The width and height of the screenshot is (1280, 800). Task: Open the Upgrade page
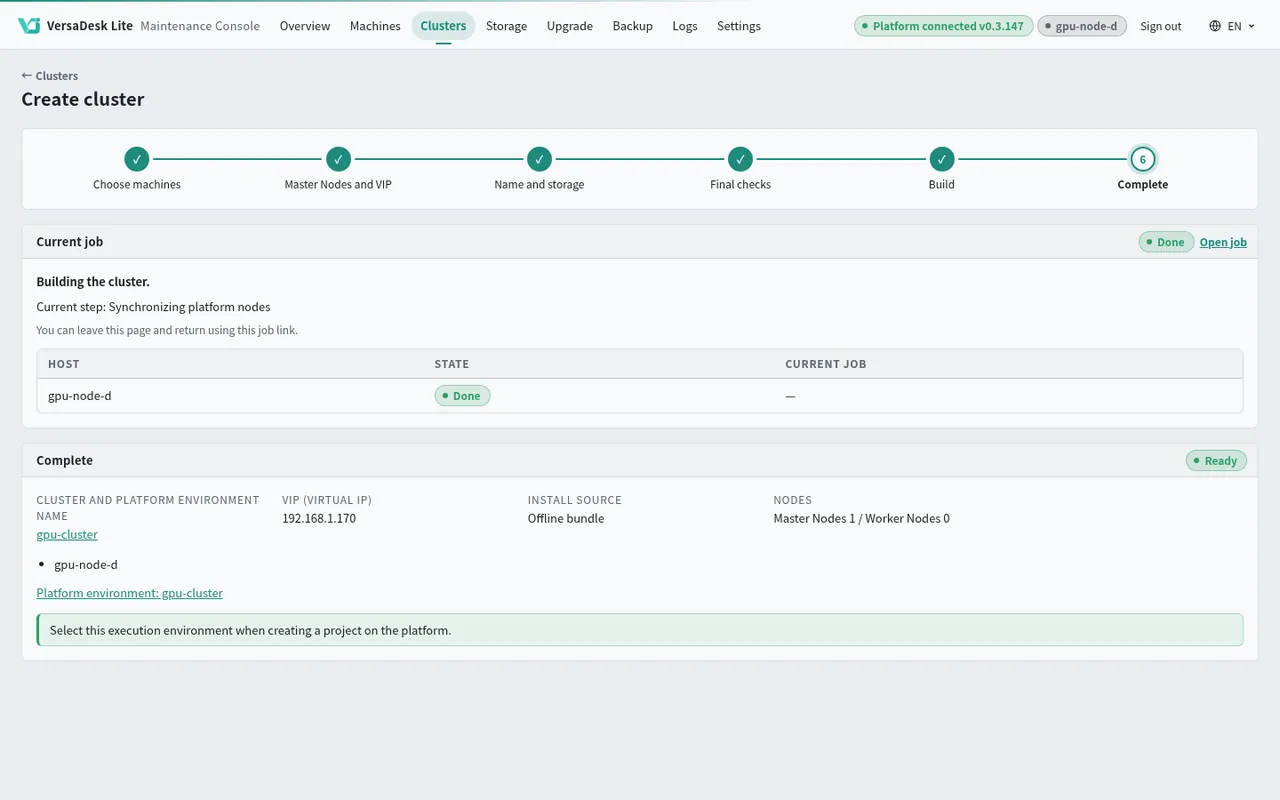(x=570, y=26)
